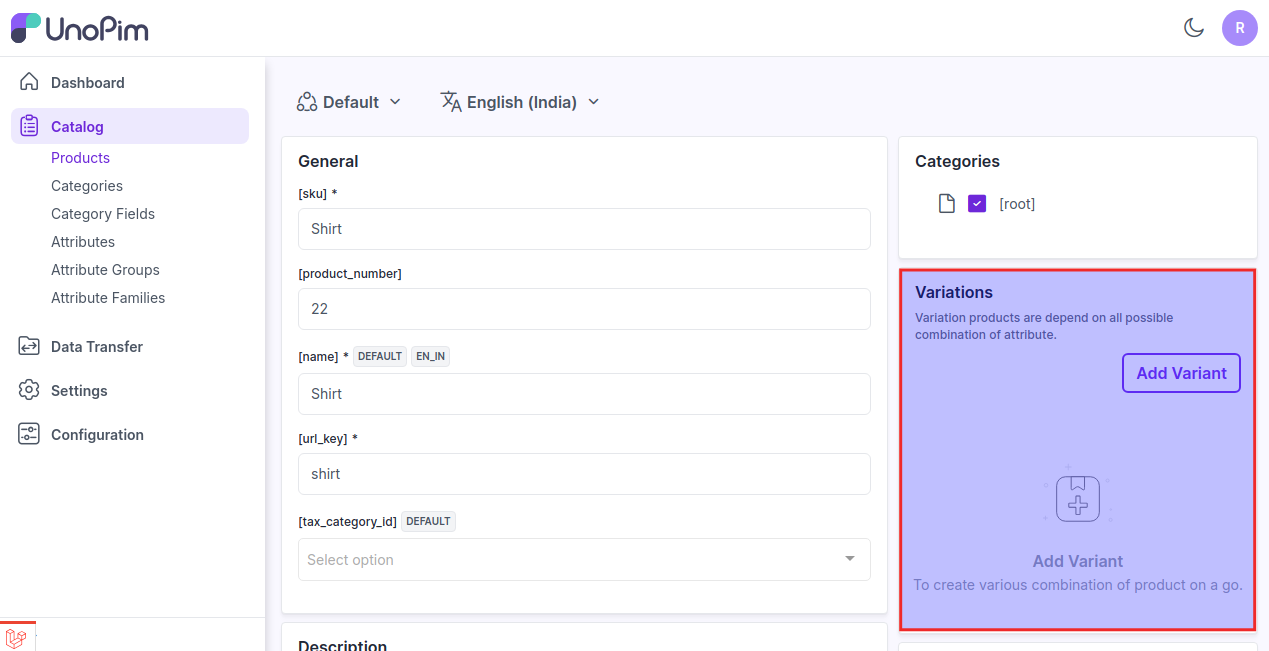
Task: Open the English (India) locale dropdown
Action: click(520, 102)
